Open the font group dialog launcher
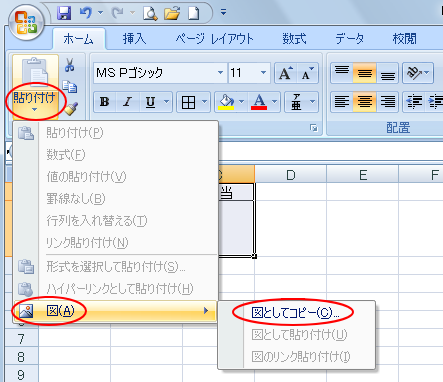The width and height of the screenshot is (443, 382). tap(314, 128)
